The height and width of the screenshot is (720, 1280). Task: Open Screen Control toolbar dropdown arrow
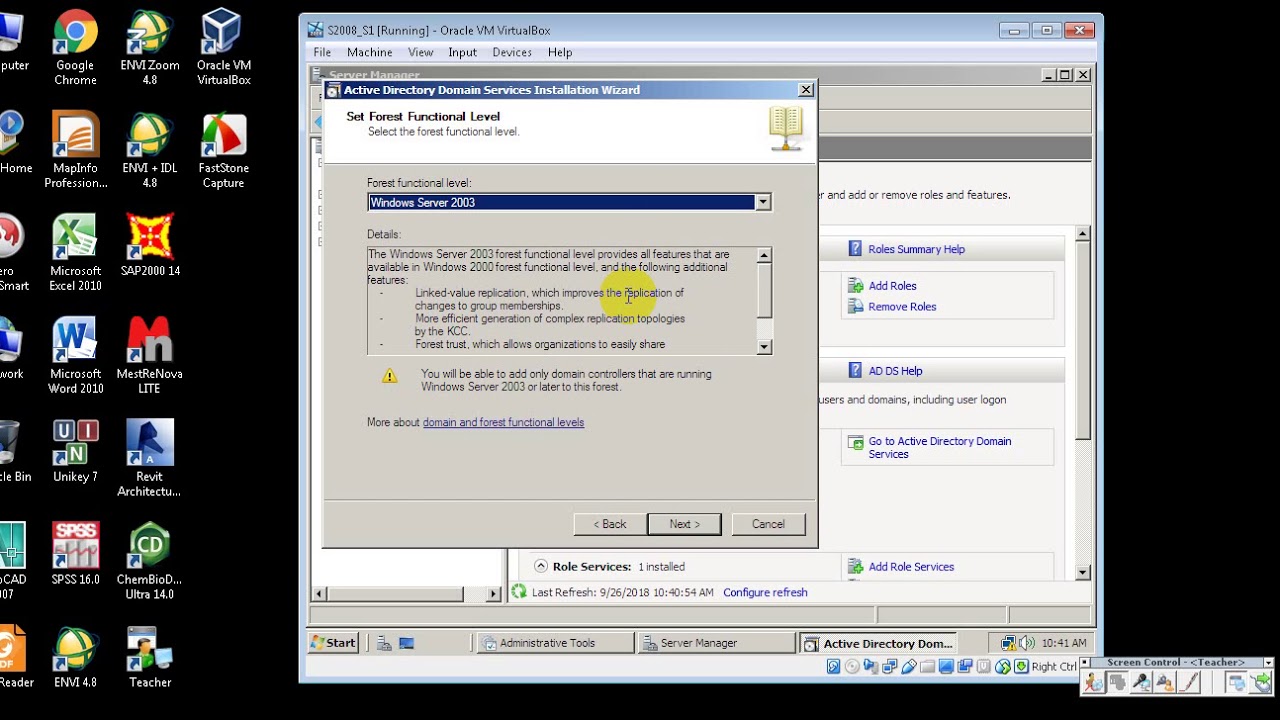pos(1268,662)
